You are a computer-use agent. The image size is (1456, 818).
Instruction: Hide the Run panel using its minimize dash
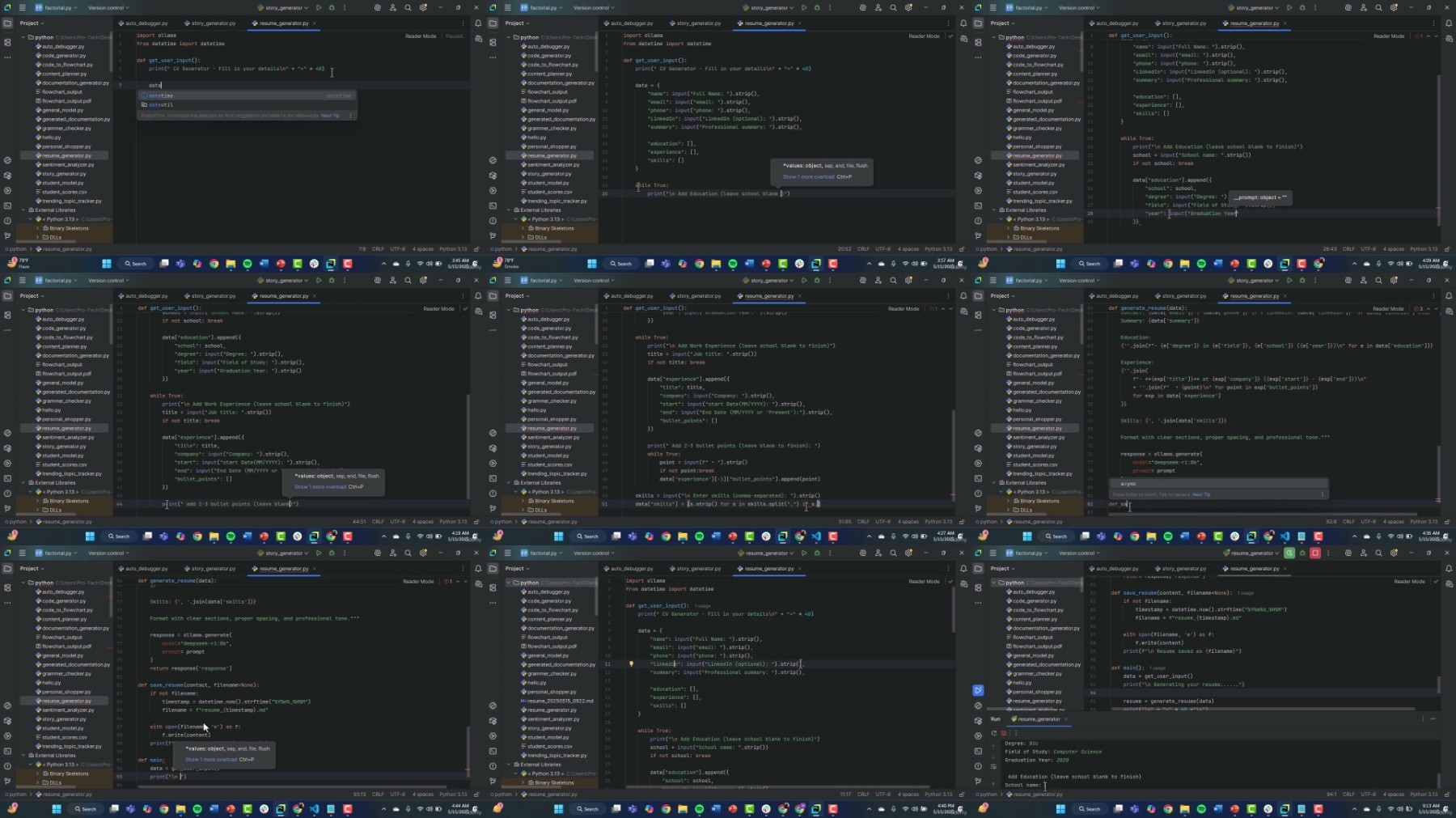1433,718
